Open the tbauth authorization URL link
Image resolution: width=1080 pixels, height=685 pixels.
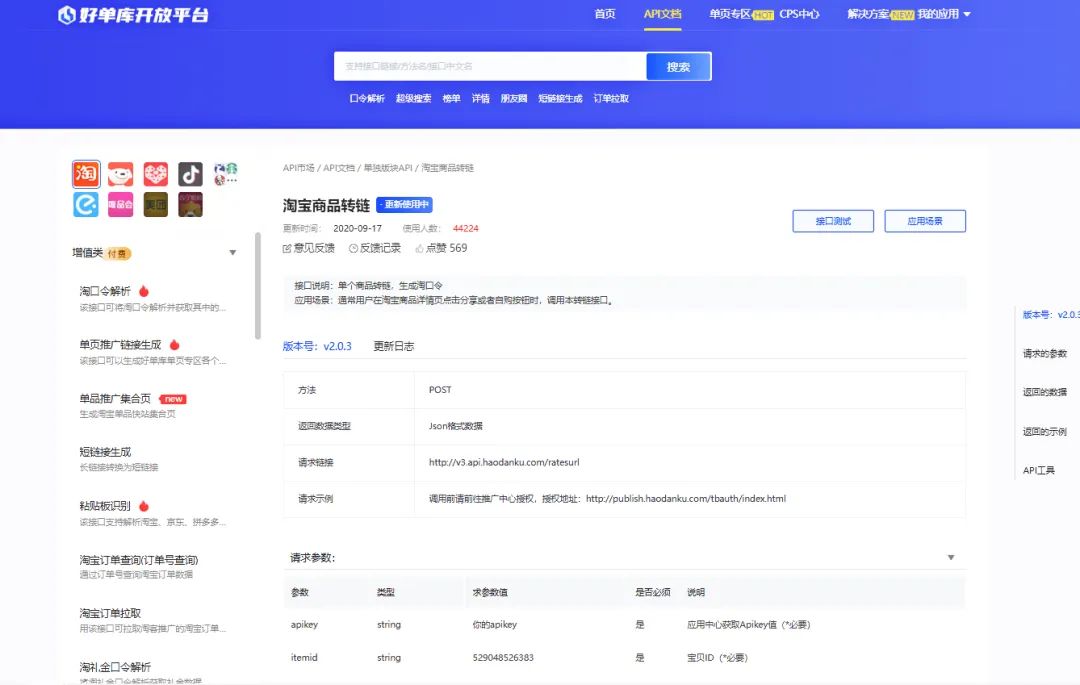pyautogui.click(x=686, y=499)
